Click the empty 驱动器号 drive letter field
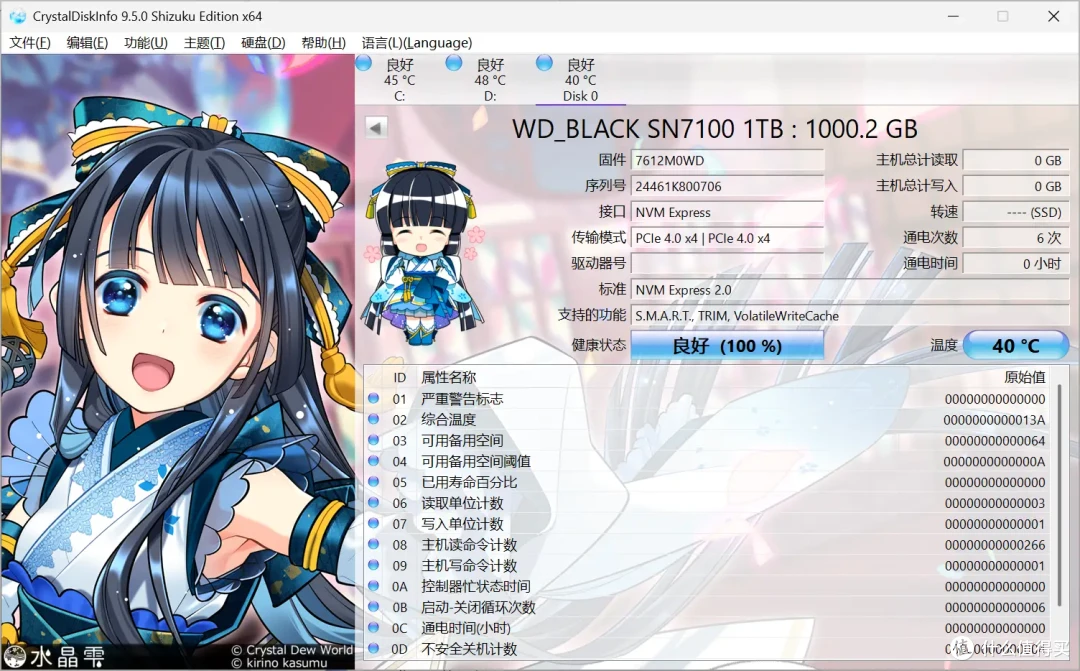Image resolution: width=1080 pixels, height=671 pixels. click(x=727, y=264)
